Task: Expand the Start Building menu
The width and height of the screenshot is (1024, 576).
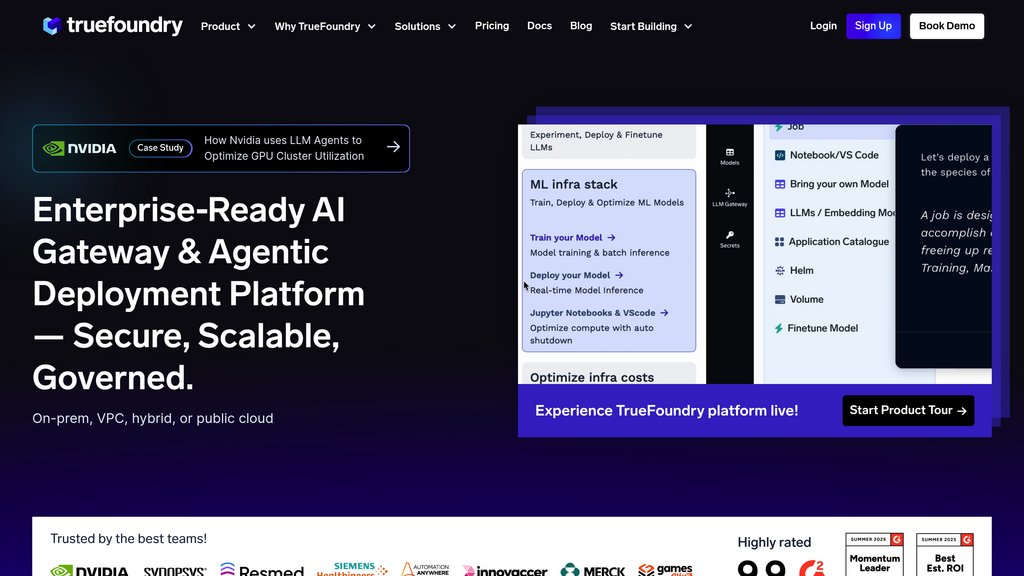Action: [650, 26]
